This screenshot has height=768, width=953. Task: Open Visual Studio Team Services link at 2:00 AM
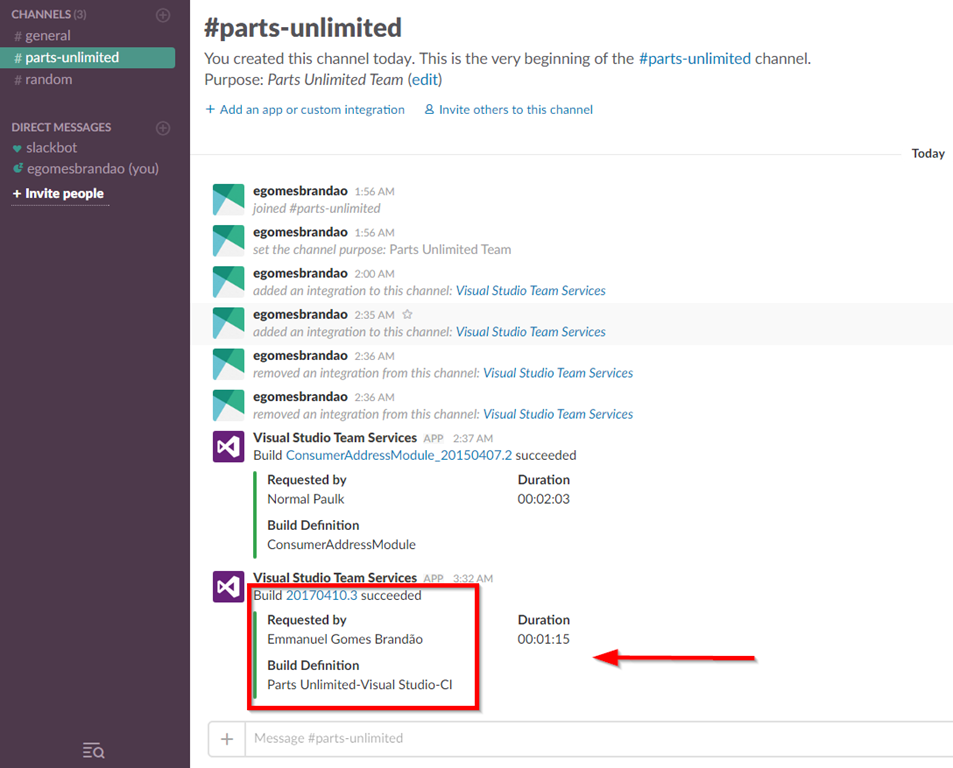point(531,290)
